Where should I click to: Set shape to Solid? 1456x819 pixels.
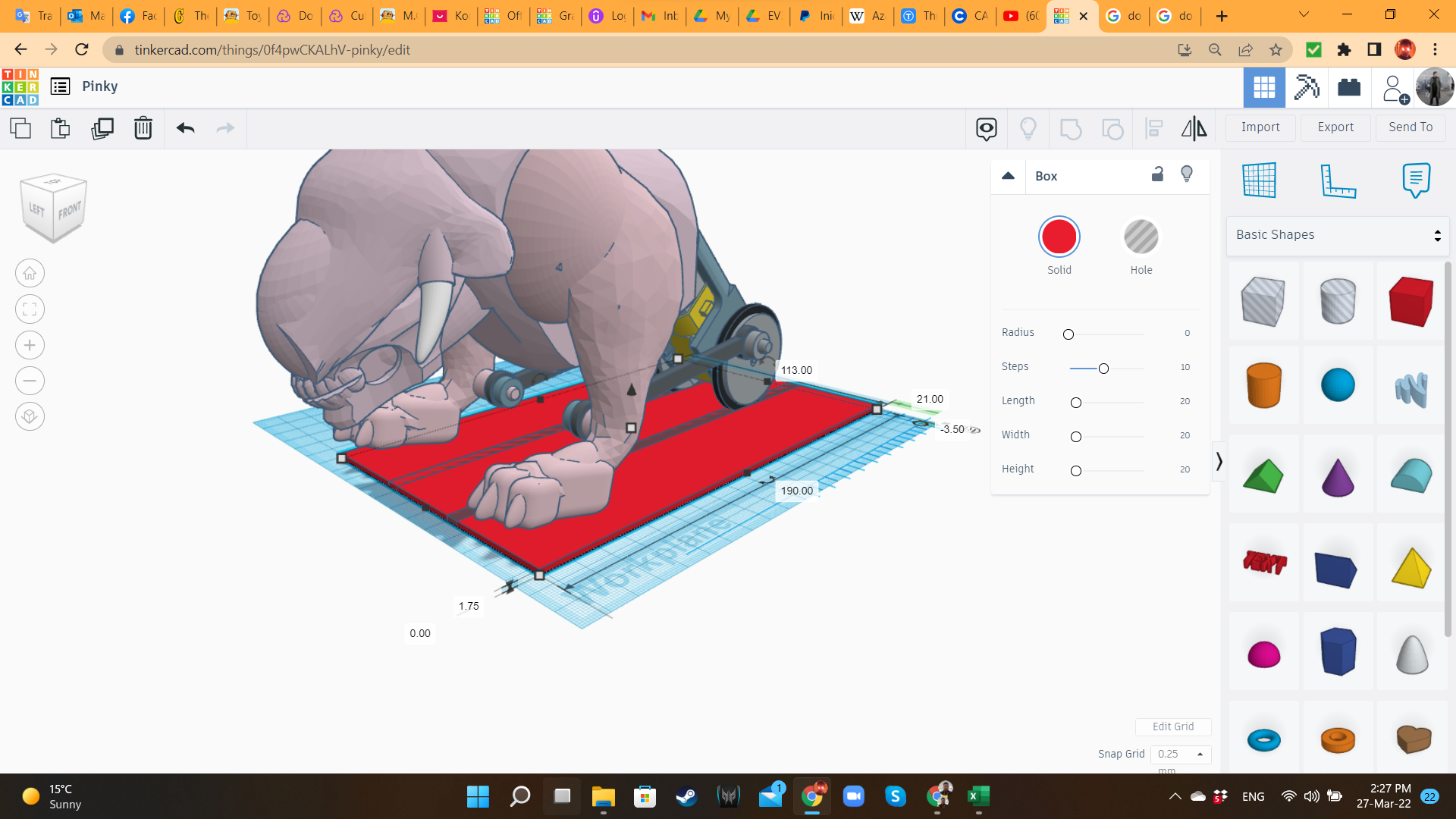[1059, 237]
